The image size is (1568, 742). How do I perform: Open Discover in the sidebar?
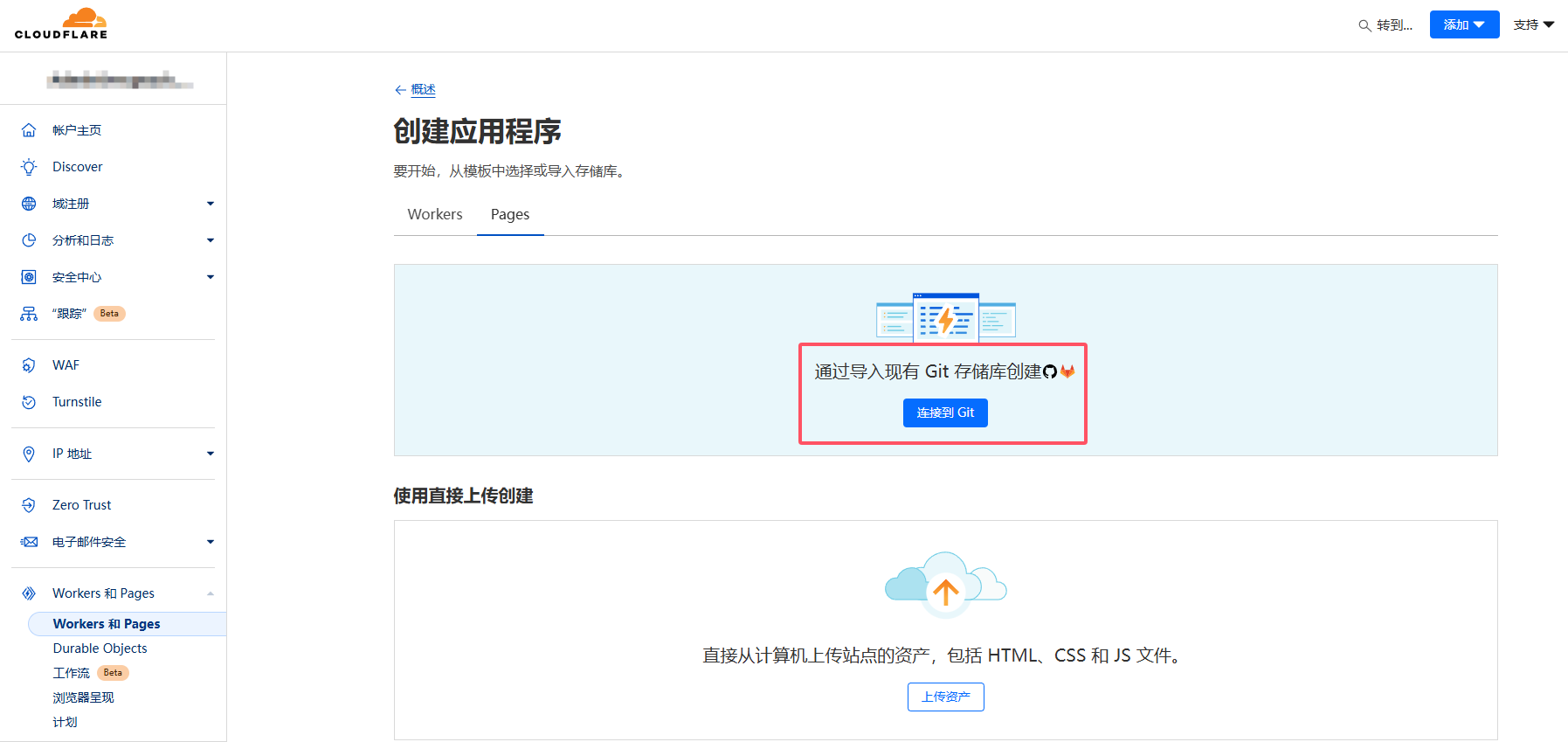click(x=78, y=167)
